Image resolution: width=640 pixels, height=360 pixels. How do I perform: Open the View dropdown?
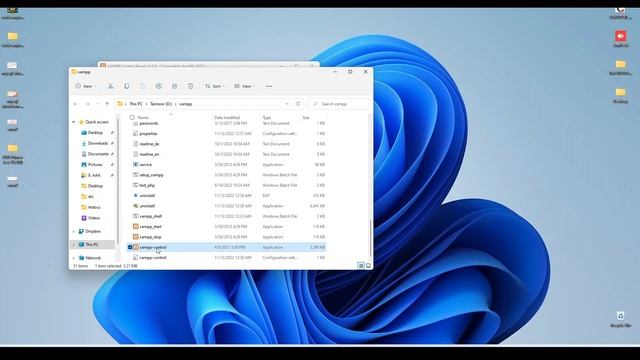244,86
